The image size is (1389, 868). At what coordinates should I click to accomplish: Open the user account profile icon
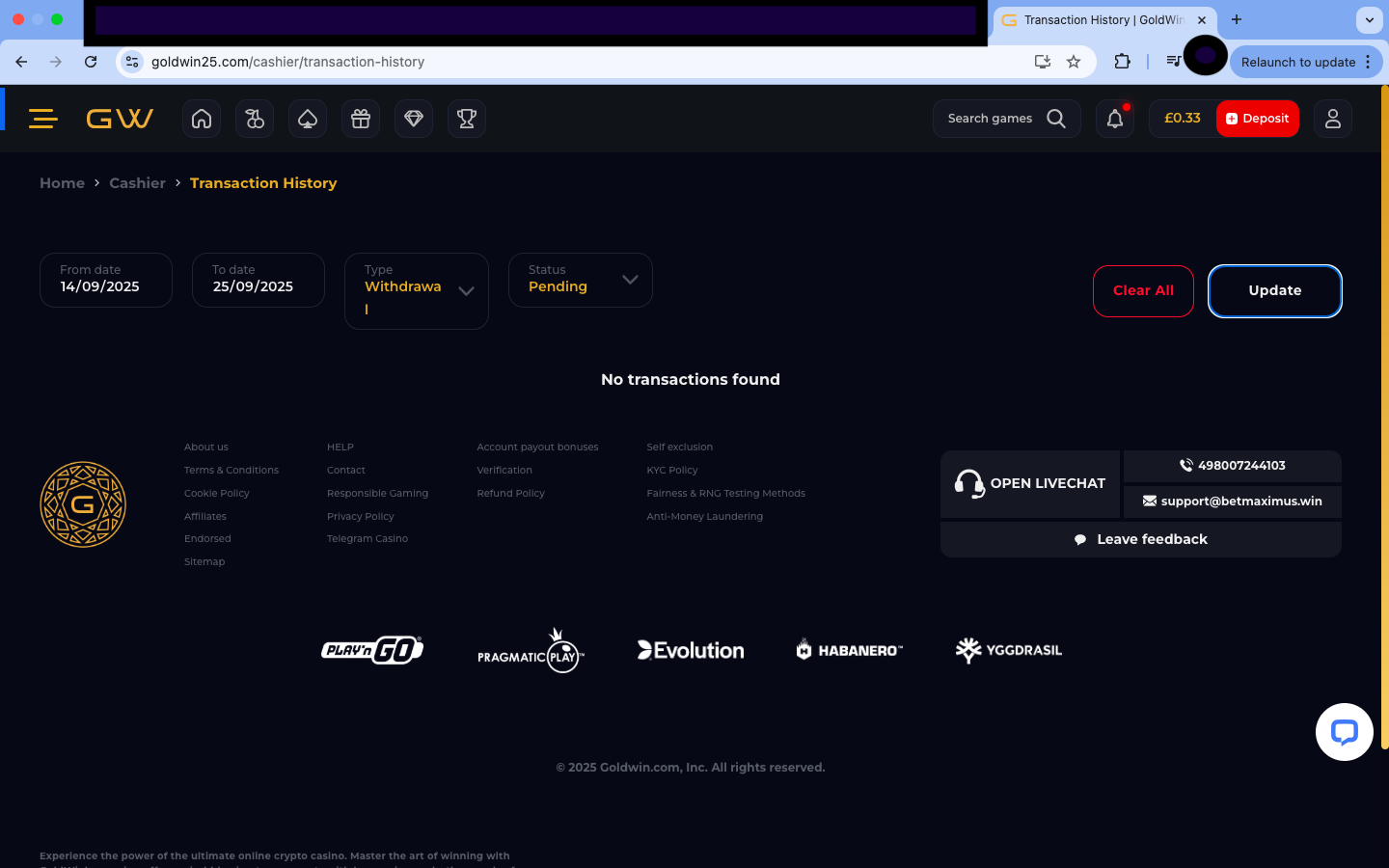click(1333, 119)
